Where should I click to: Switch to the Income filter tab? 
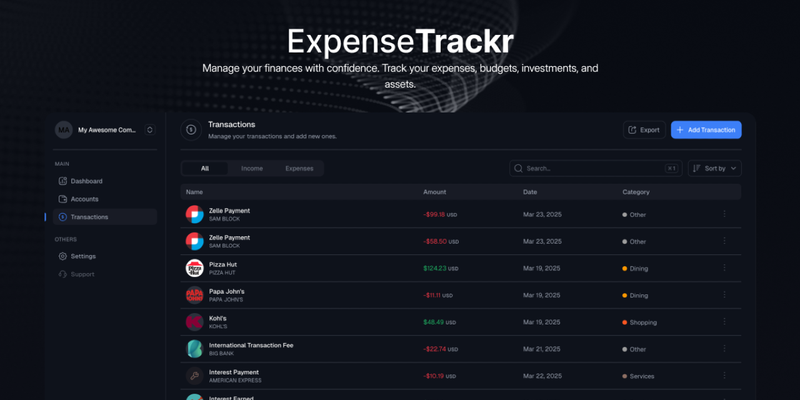coord(252,168)
